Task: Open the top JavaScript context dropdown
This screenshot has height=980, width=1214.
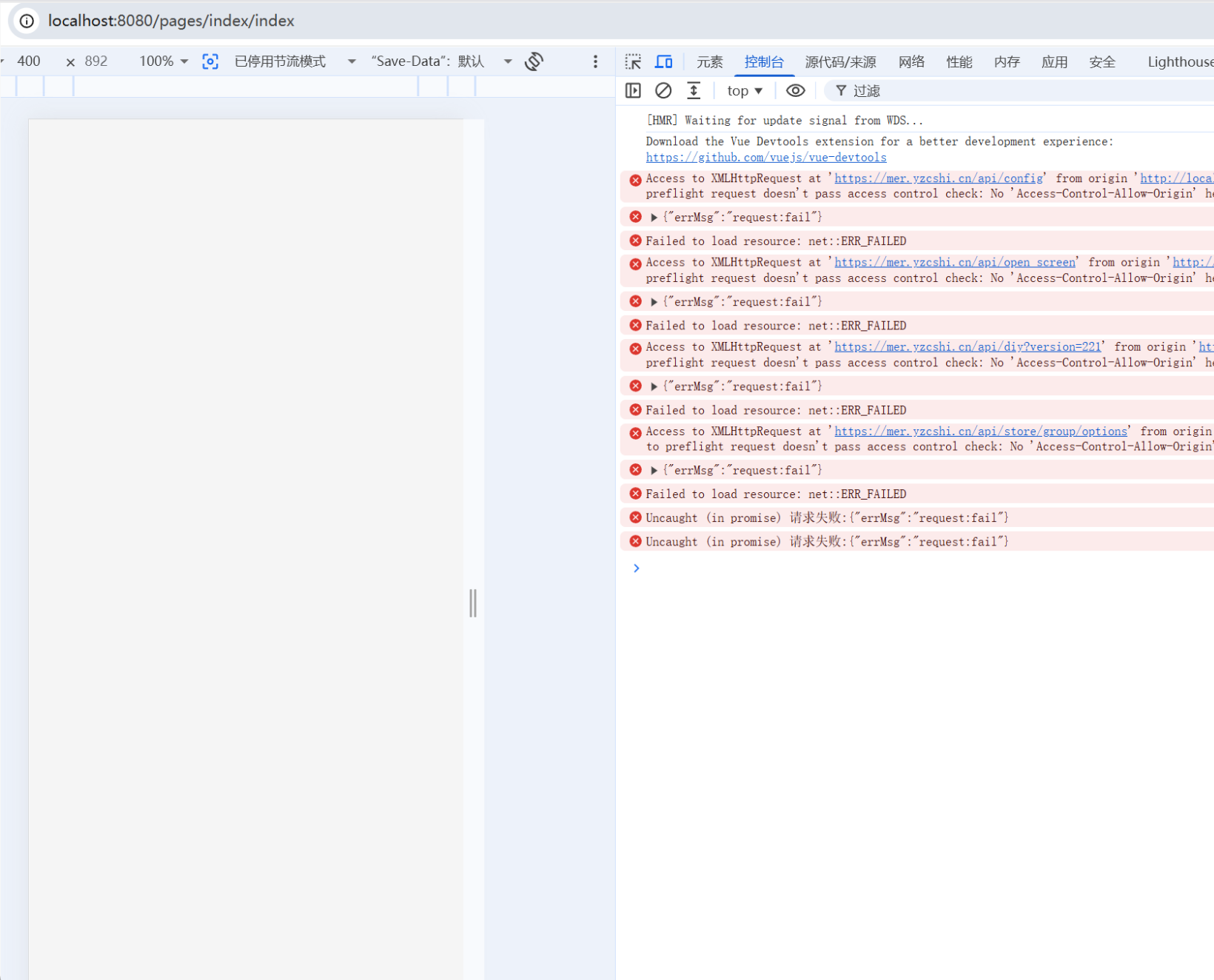Action: tap(745, 90)
